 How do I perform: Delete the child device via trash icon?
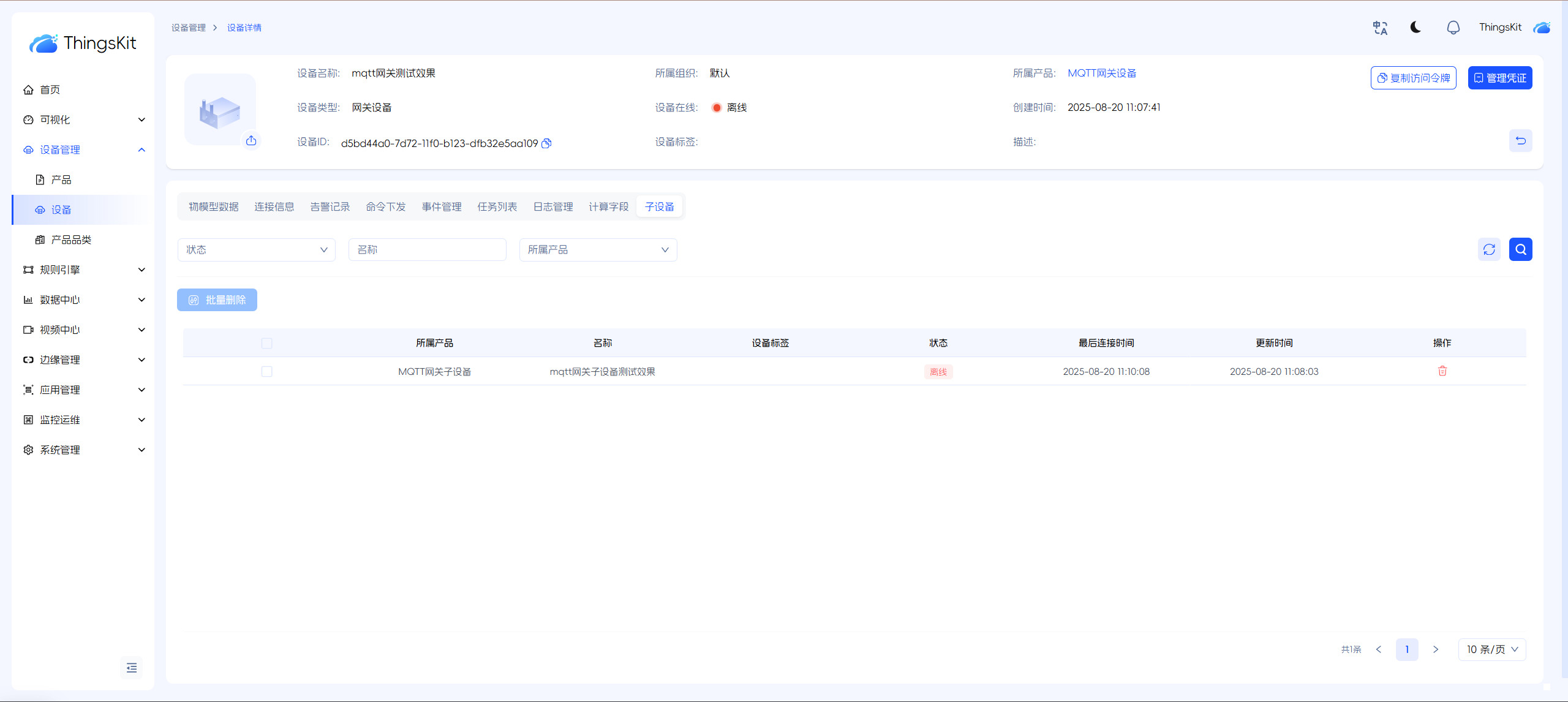(1442, 371)
